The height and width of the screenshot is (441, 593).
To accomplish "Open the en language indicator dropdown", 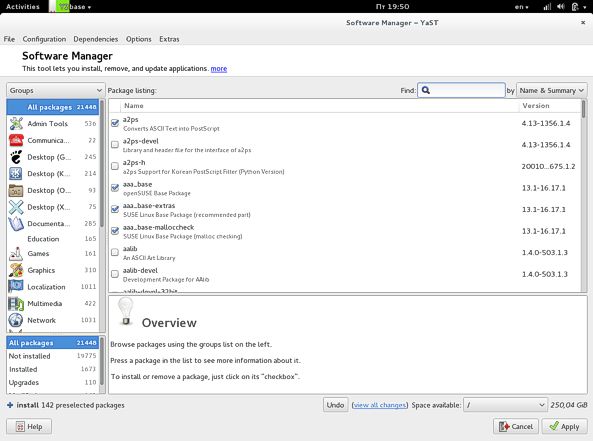I will [522, 6].
